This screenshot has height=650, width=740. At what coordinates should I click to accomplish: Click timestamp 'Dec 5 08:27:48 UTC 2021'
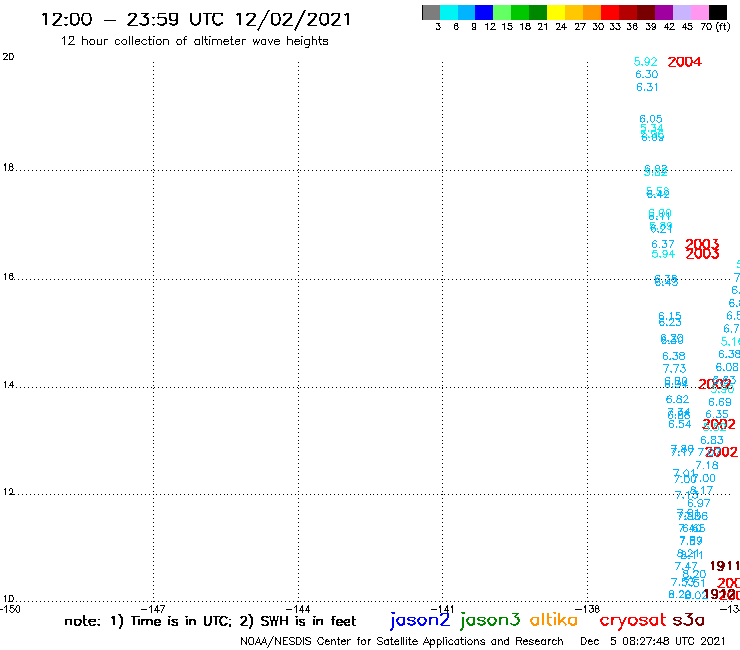tap(653, 641)
